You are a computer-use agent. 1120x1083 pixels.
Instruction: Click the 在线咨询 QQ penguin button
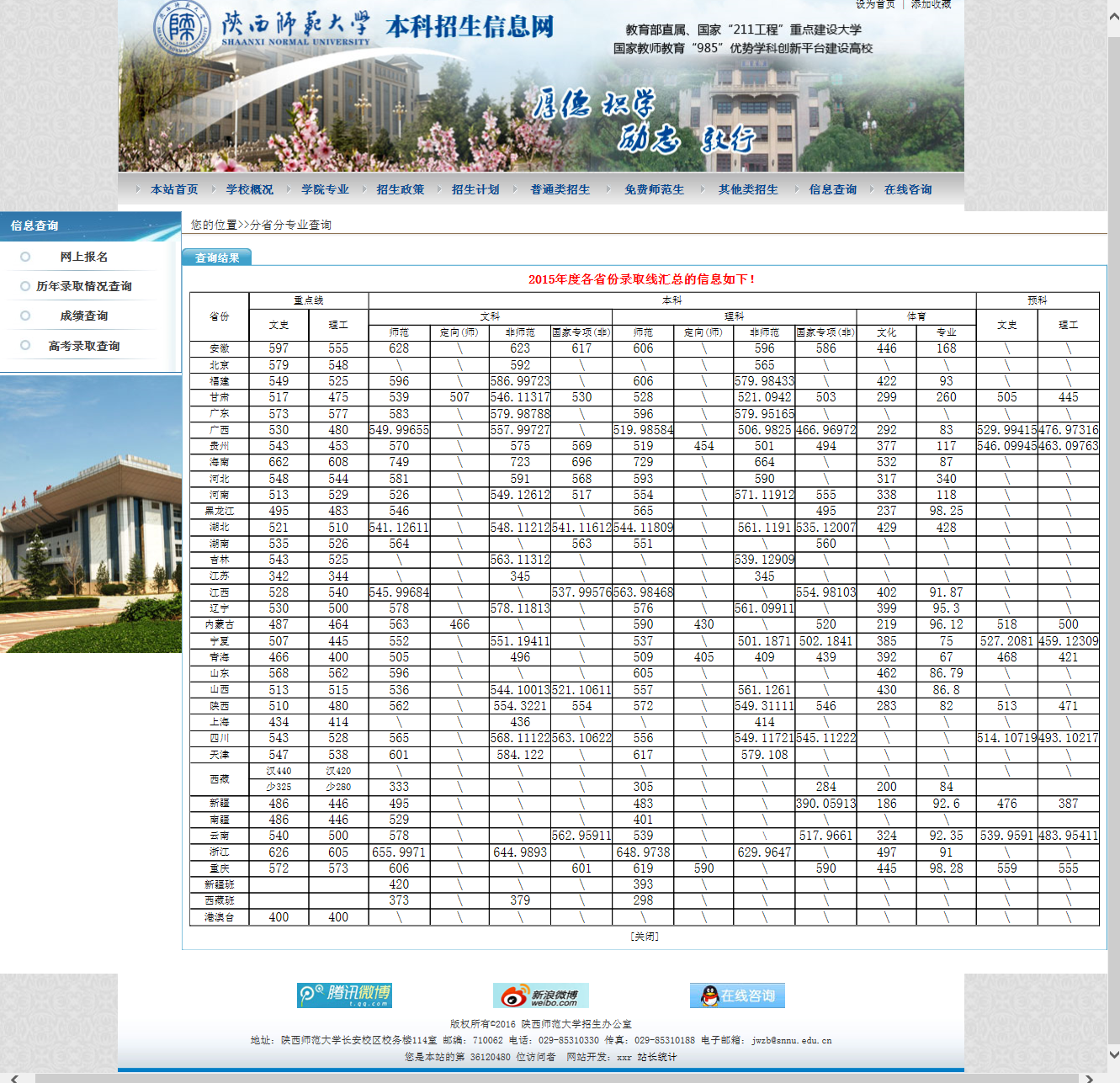click(x=737, y=995)
